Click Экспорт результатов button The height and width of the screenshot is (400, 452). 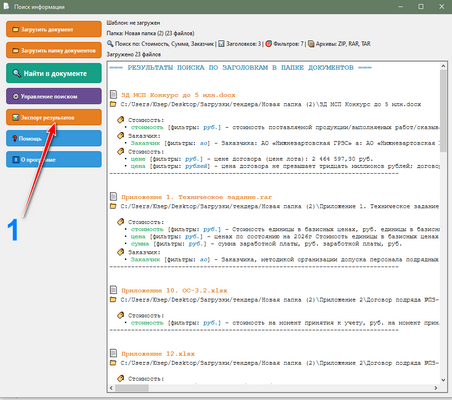(54, 117)
